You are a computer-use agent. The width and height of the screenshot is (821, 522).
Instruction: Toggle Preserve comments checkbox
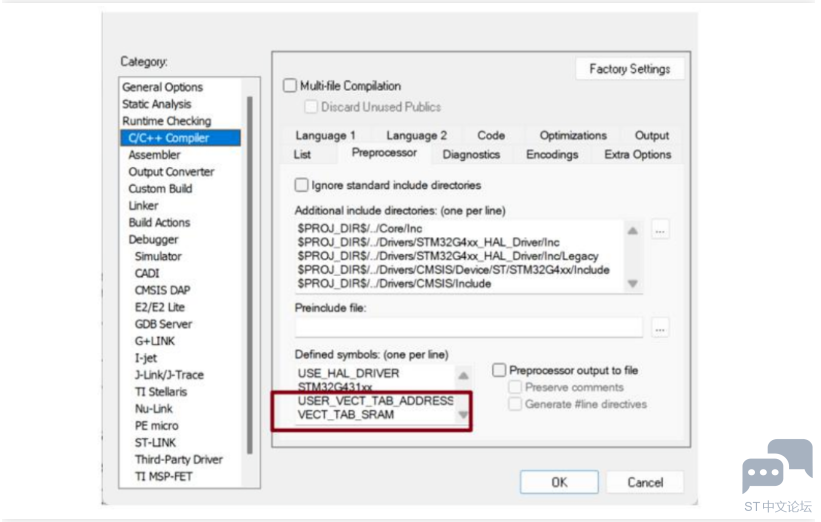(515, 387)
